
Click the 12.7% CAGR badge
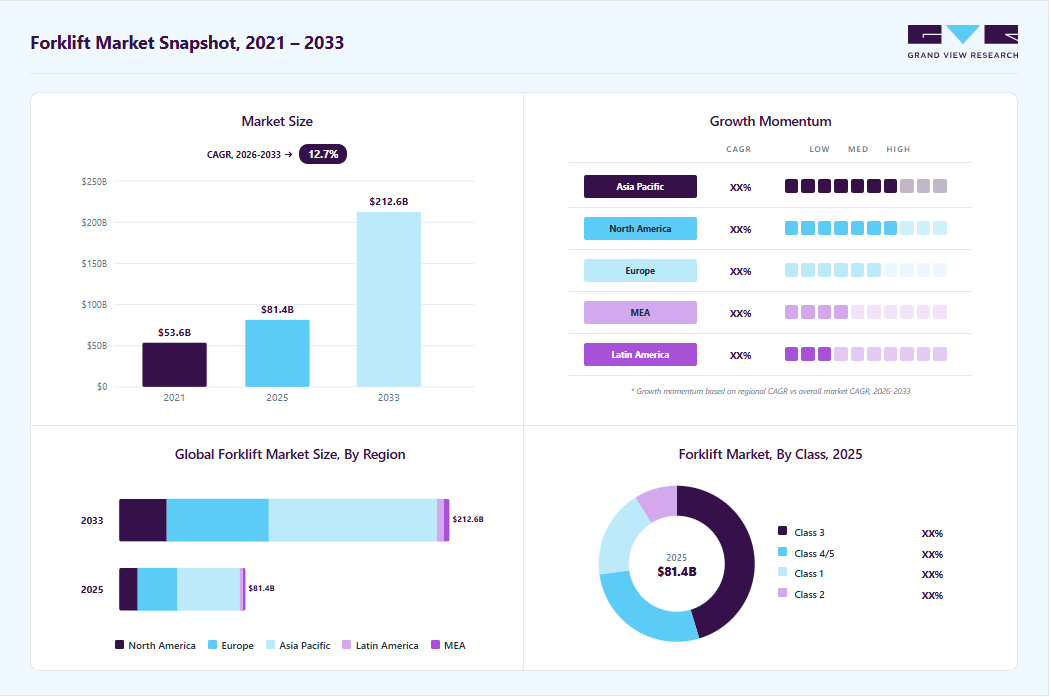(x=322, y=154)
